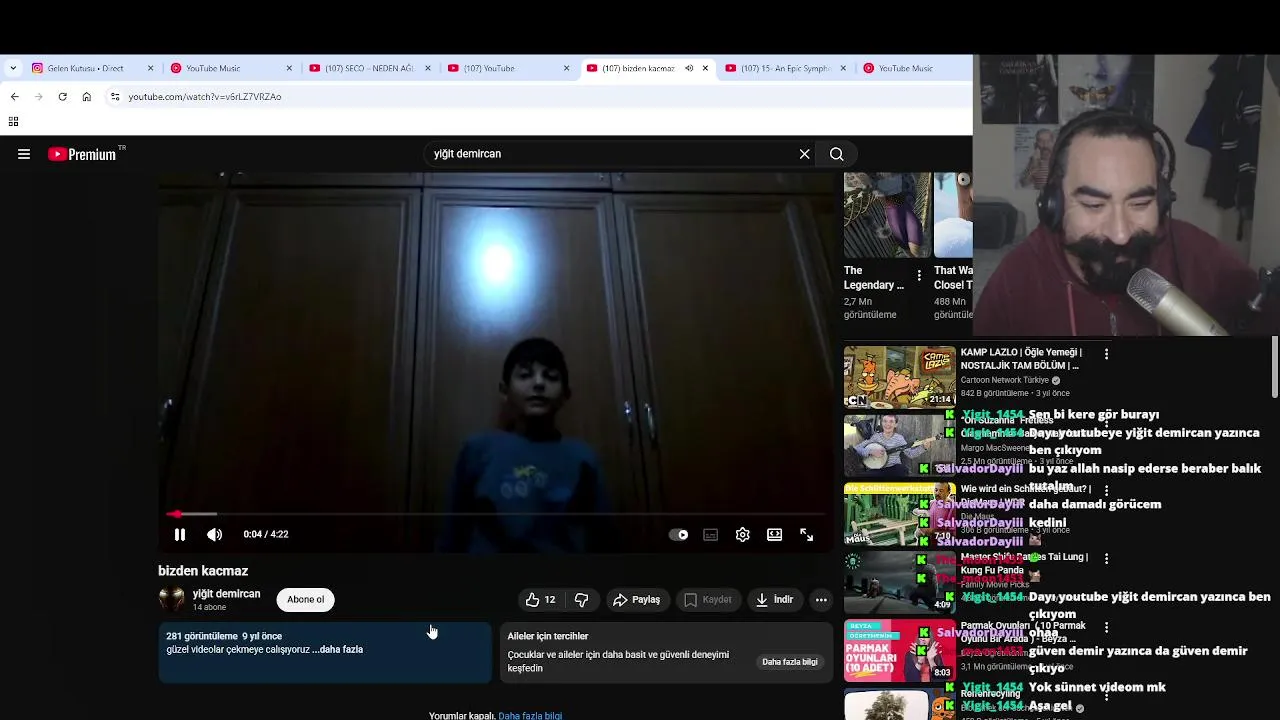Open the YouTube hamburger guide menu

click(x=24, y=154)
